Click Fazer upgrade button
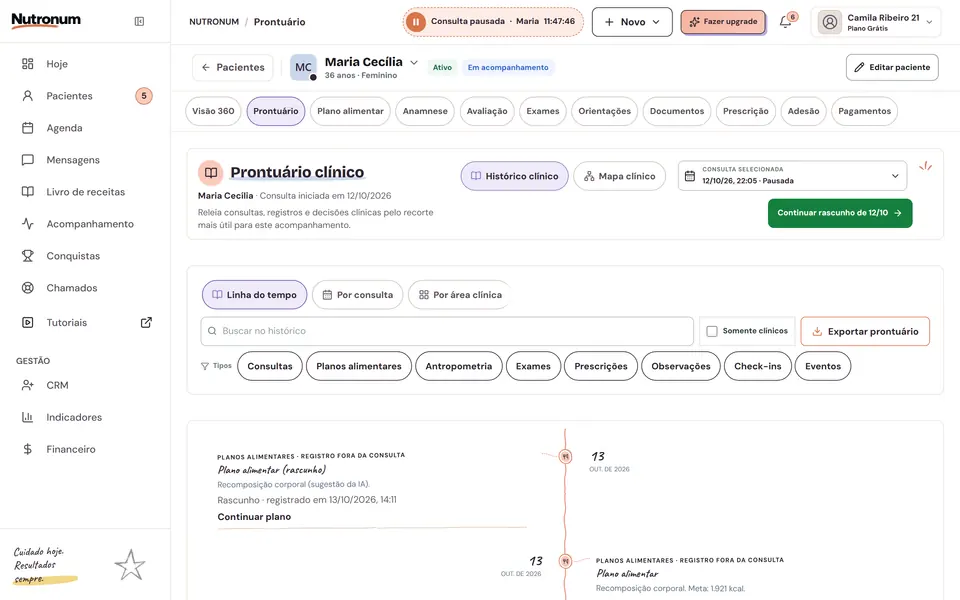This screenshot has width=960, height=600. pyautogui.click(x=723, y=22)
